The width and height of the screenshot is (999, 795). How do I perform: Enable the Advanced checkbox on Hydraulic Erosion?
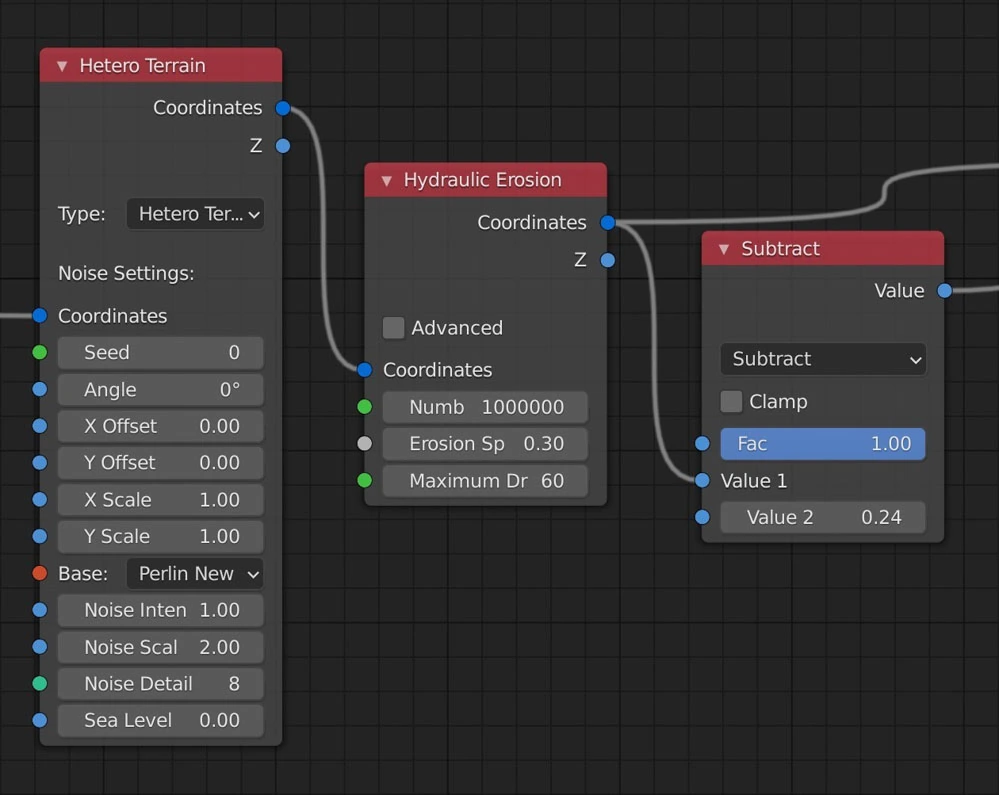(393, 327)
